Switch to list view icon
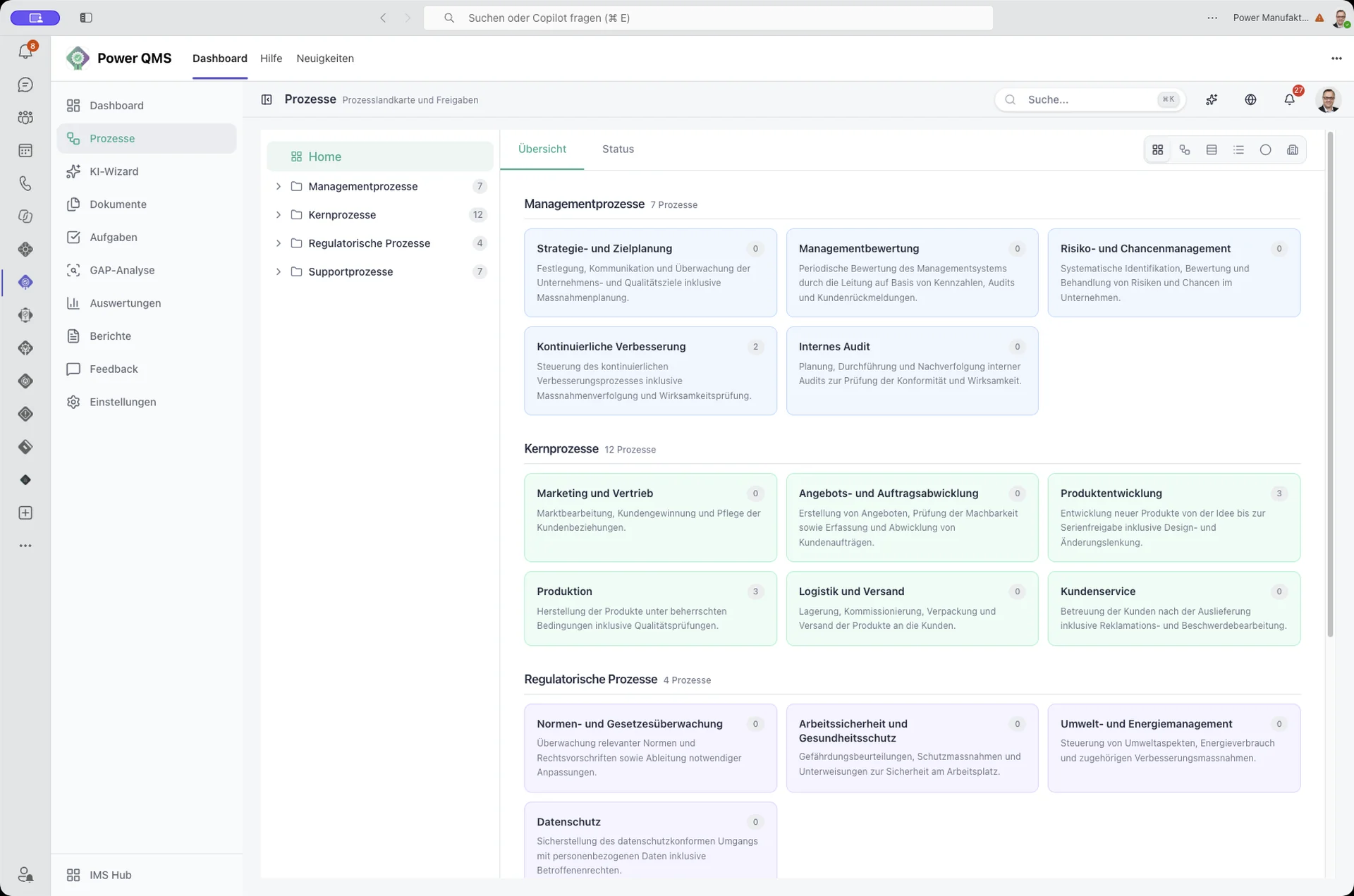 pos(1238,149)
